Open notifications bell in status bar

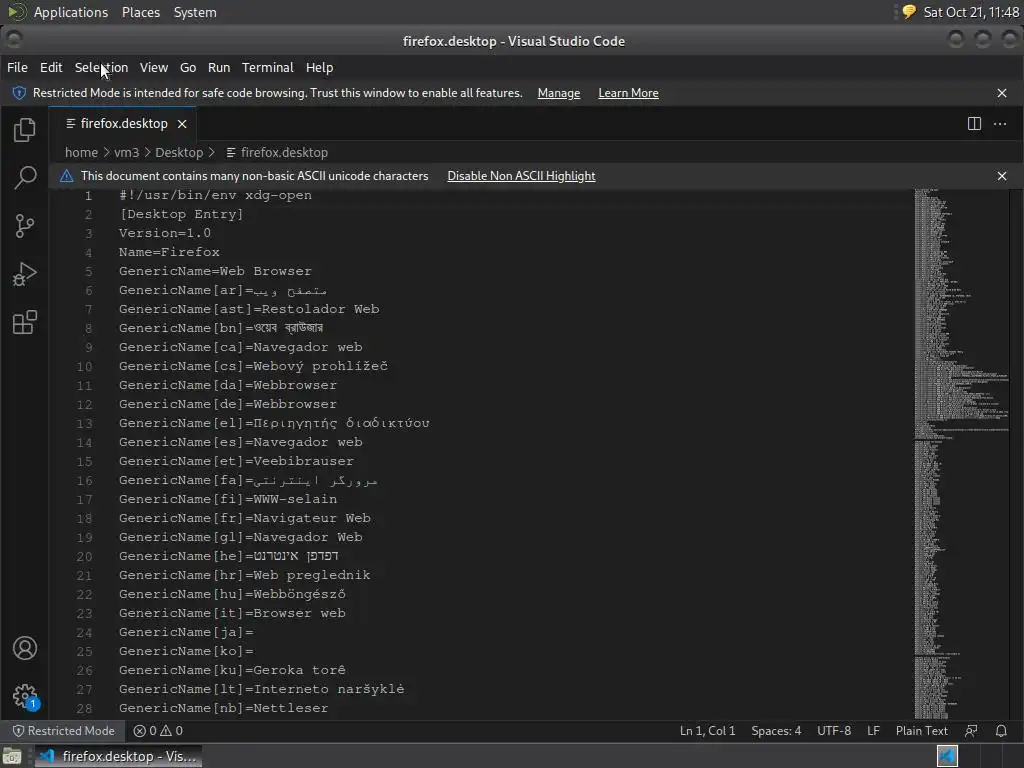[x=1001, y=731]
